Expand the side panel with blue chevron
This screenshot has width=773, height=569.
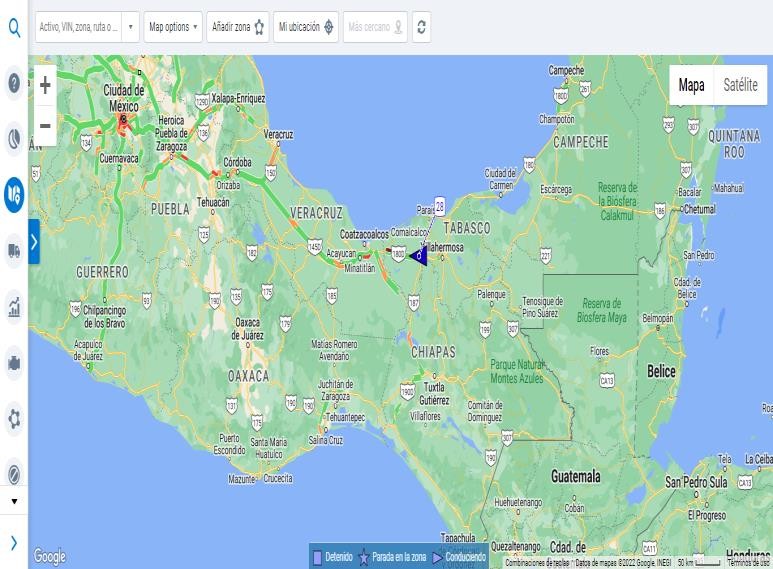[34, 242]
